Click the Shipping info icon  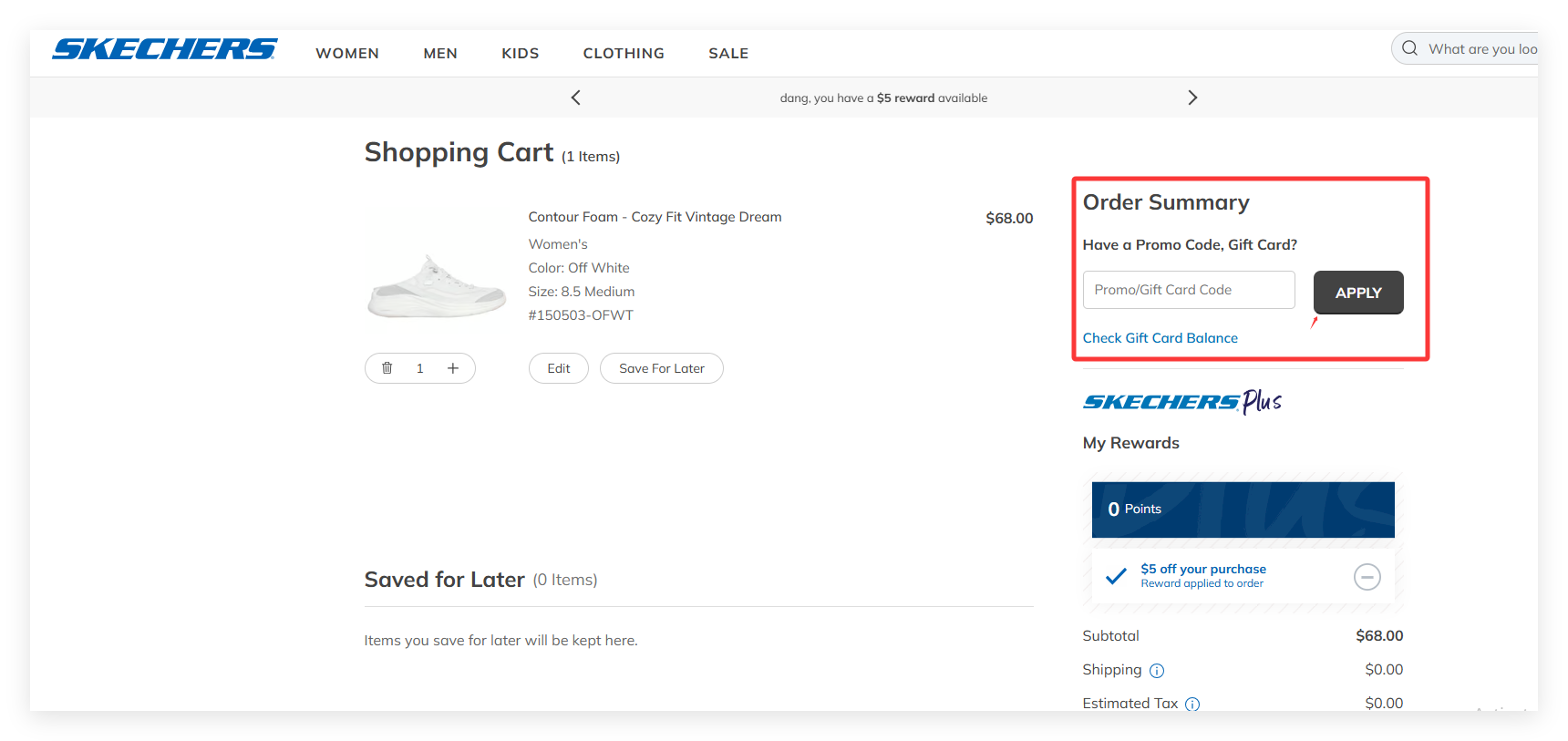coord(1157,671)
